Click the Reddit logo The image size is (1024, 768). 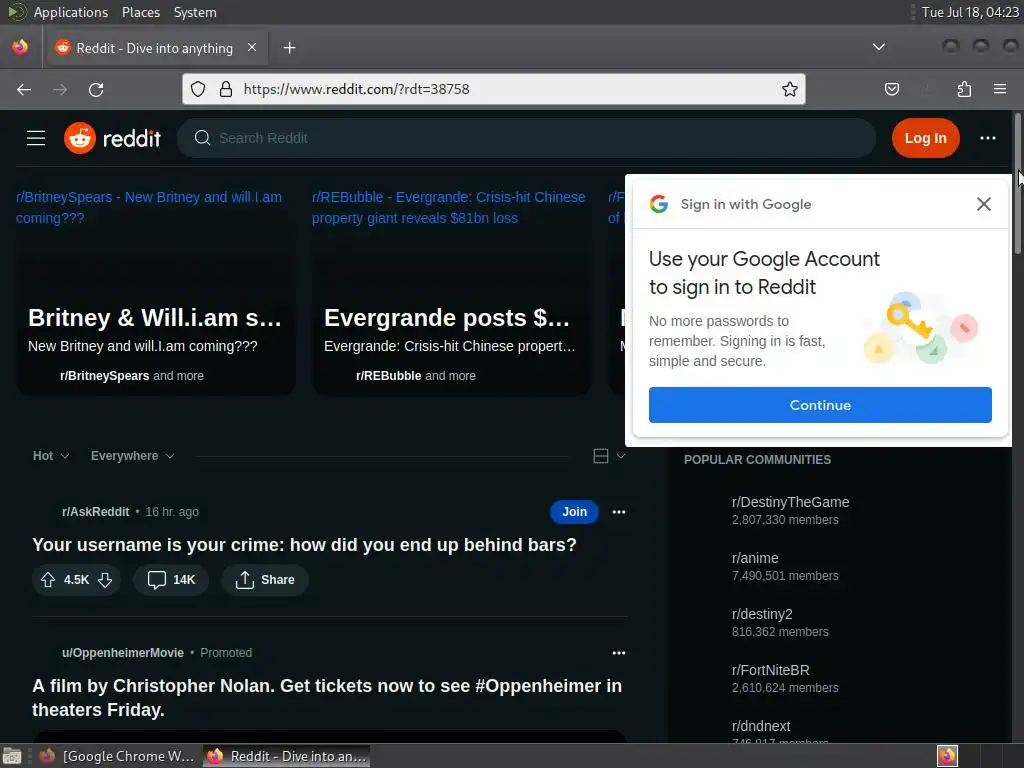112,138
